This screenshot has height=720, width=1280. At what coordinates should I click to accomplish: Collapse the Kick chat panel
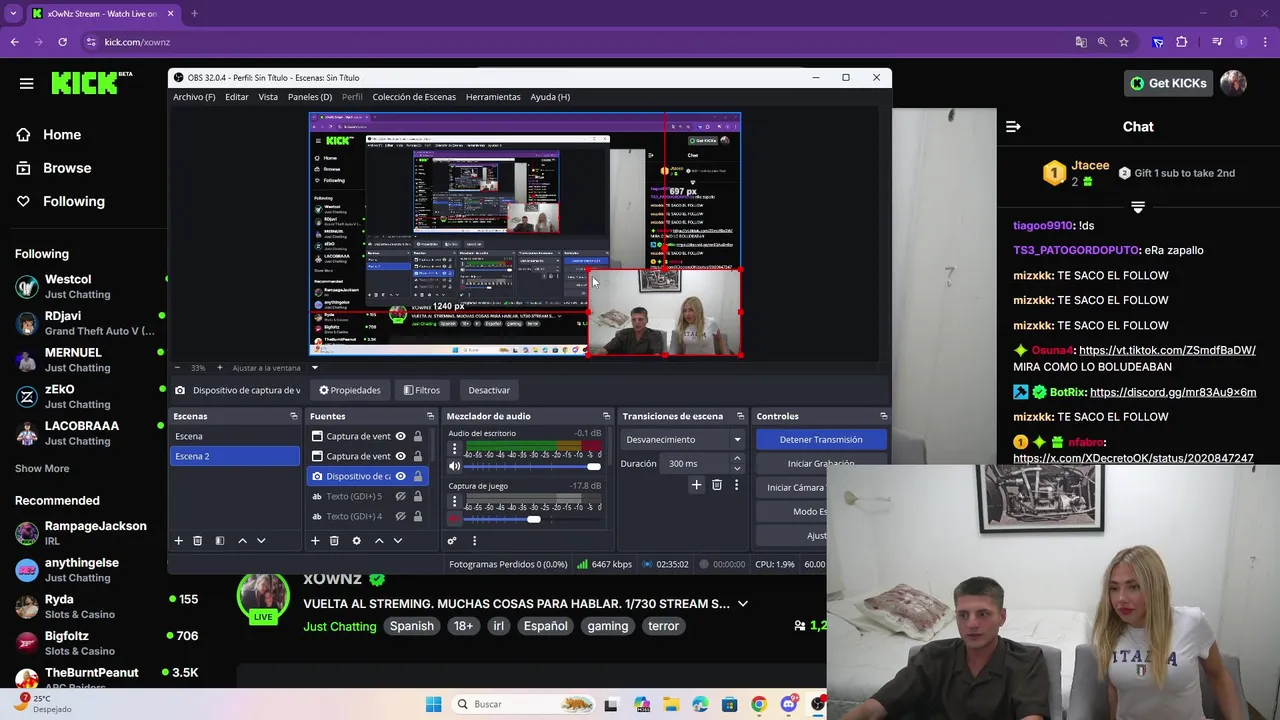1013,127
